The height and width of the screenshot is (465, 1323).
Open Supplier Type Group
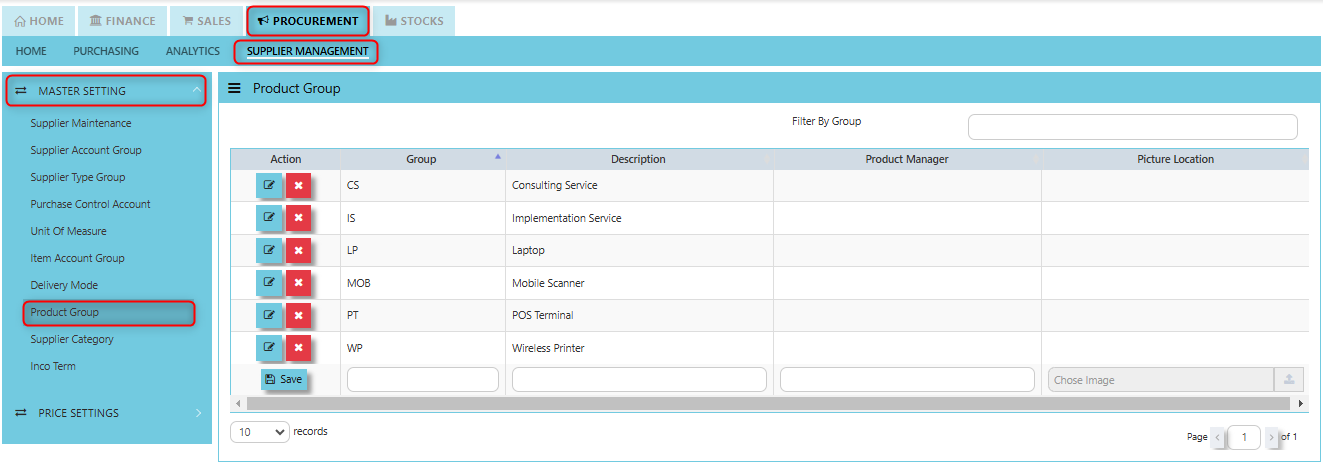coord(78,178)
